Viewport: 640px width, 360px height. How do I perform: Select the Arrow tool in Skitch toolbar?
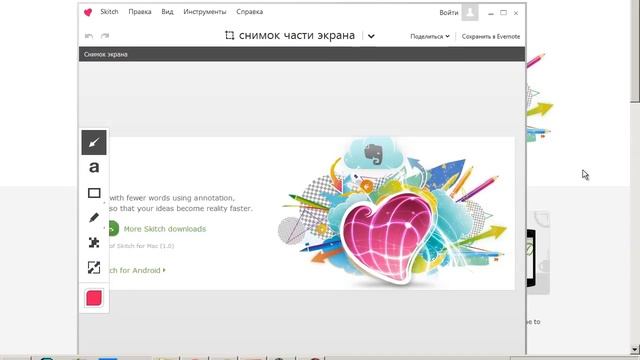94,142
